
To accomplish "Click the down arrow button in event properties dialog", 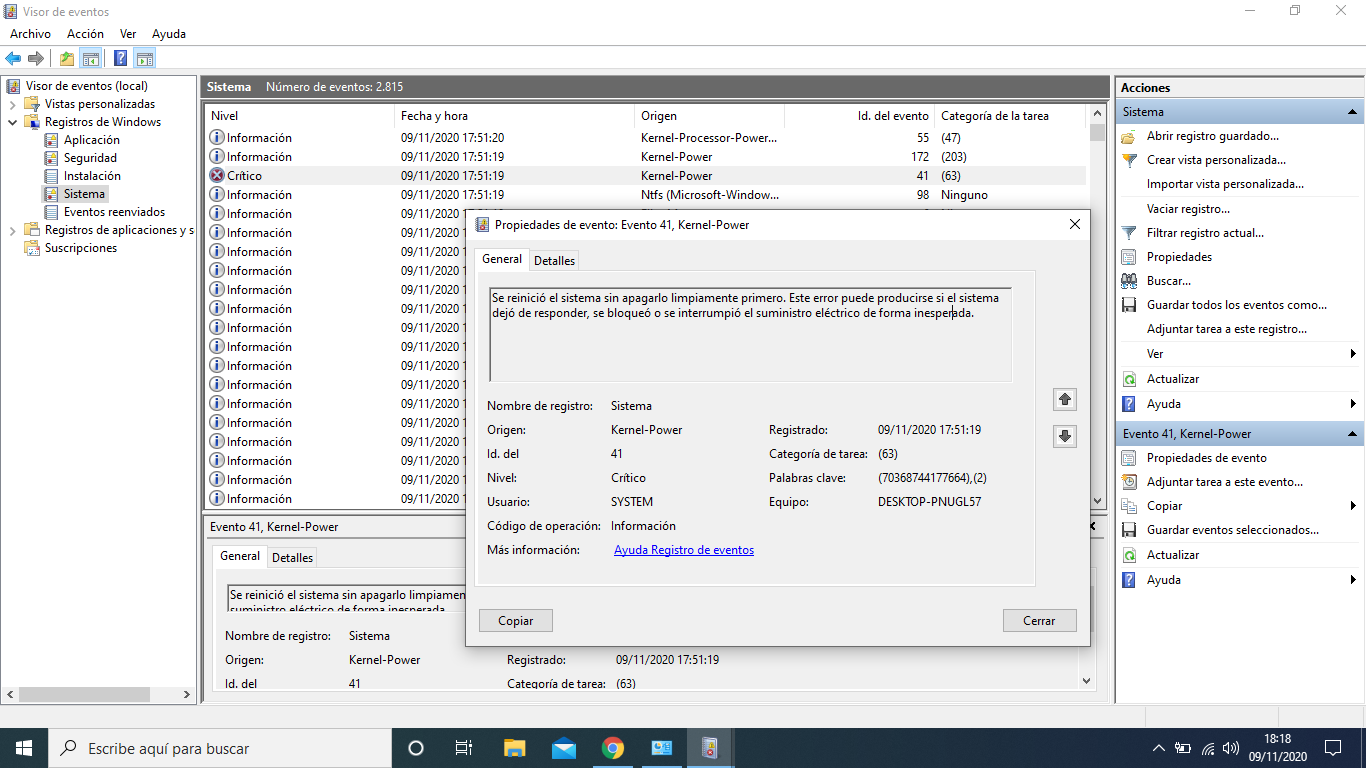I will click(1065, 436).
